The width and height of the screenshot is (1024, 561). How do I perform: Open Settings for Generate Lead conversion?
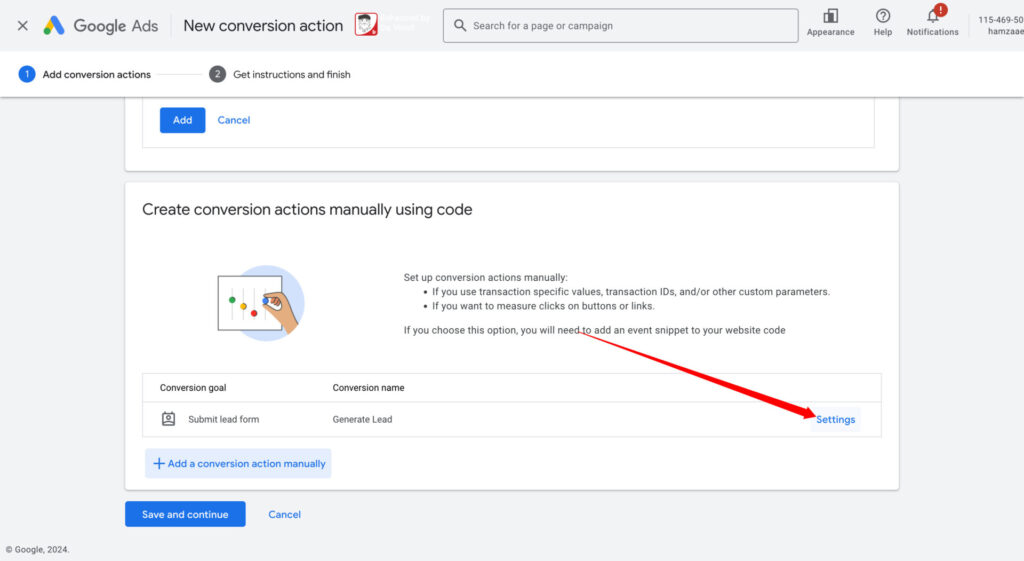pos(835,419)
